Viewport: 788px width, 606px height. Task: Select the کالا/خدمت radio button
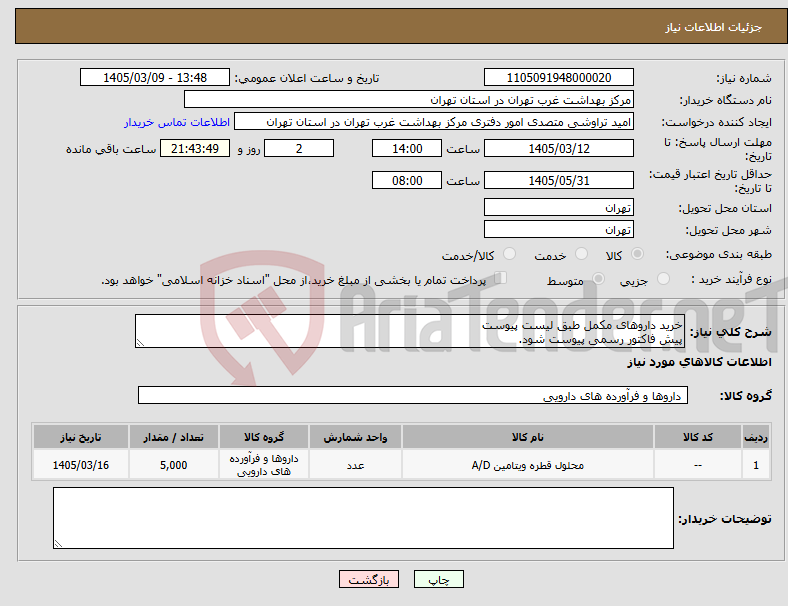pyautogui.click(x=510, y=254)
